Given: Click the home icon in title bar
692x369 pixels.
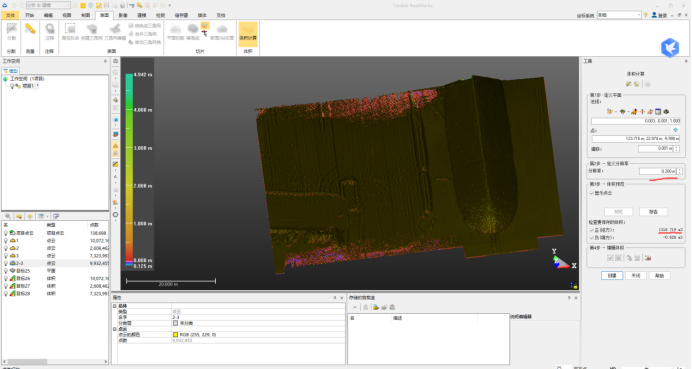Looking at the screenshot, I should (x=5, y=5).
